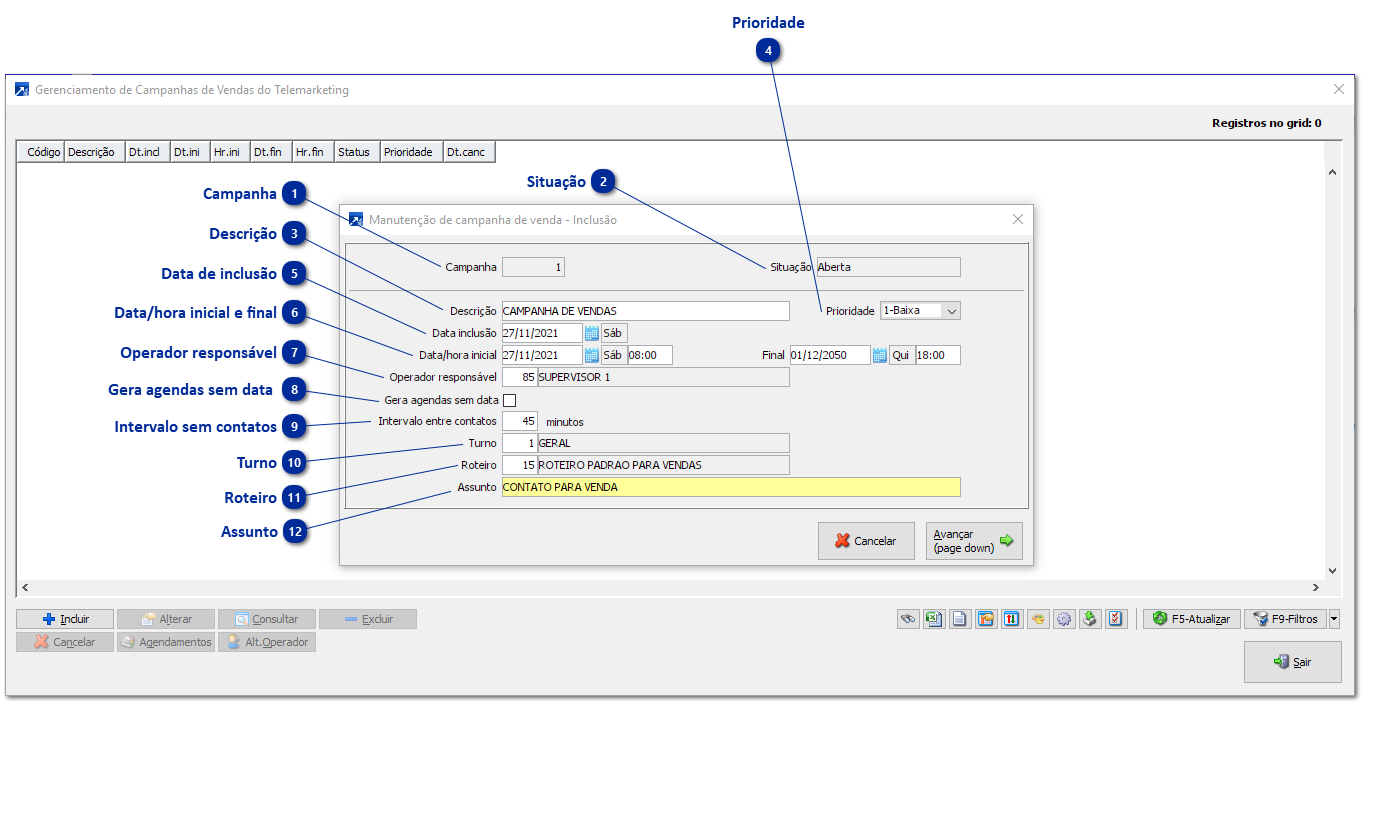This screenshot has height=827, width=1396.
Task: Click the Dt.incl column header
Action: [147, 152]
